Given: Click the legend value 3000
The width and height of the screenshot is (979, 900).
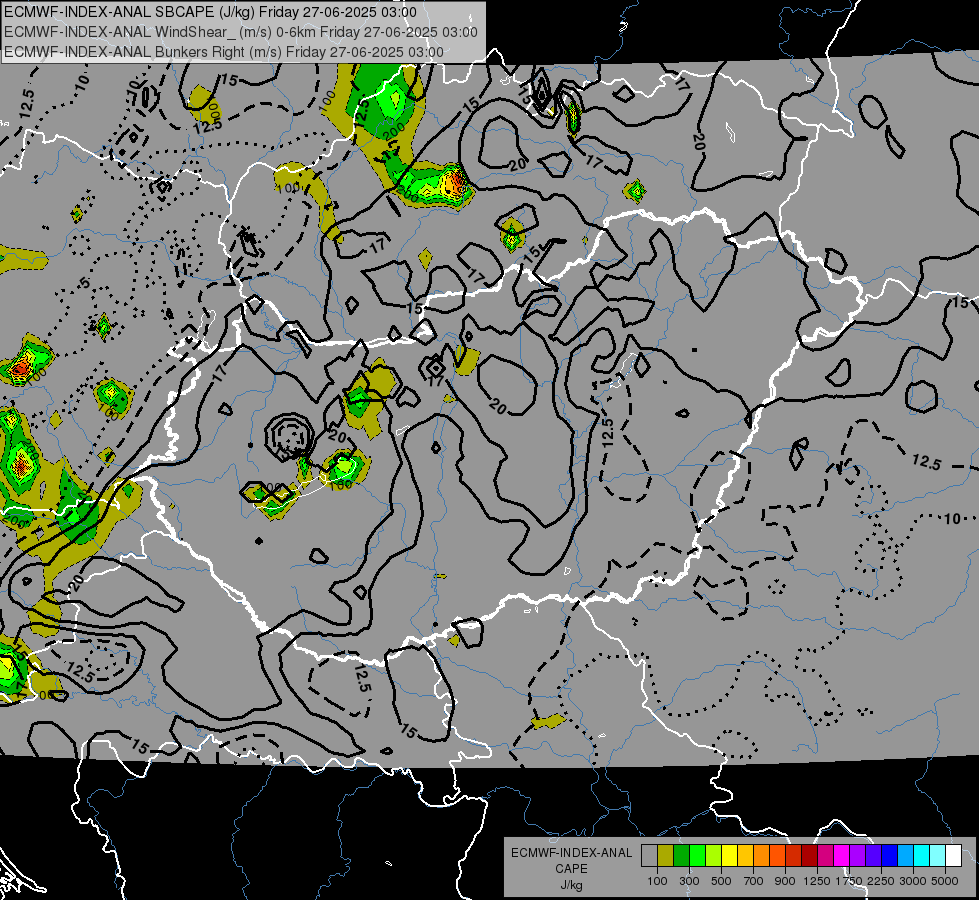Looking at the screenshot, I should pos(913,881).
